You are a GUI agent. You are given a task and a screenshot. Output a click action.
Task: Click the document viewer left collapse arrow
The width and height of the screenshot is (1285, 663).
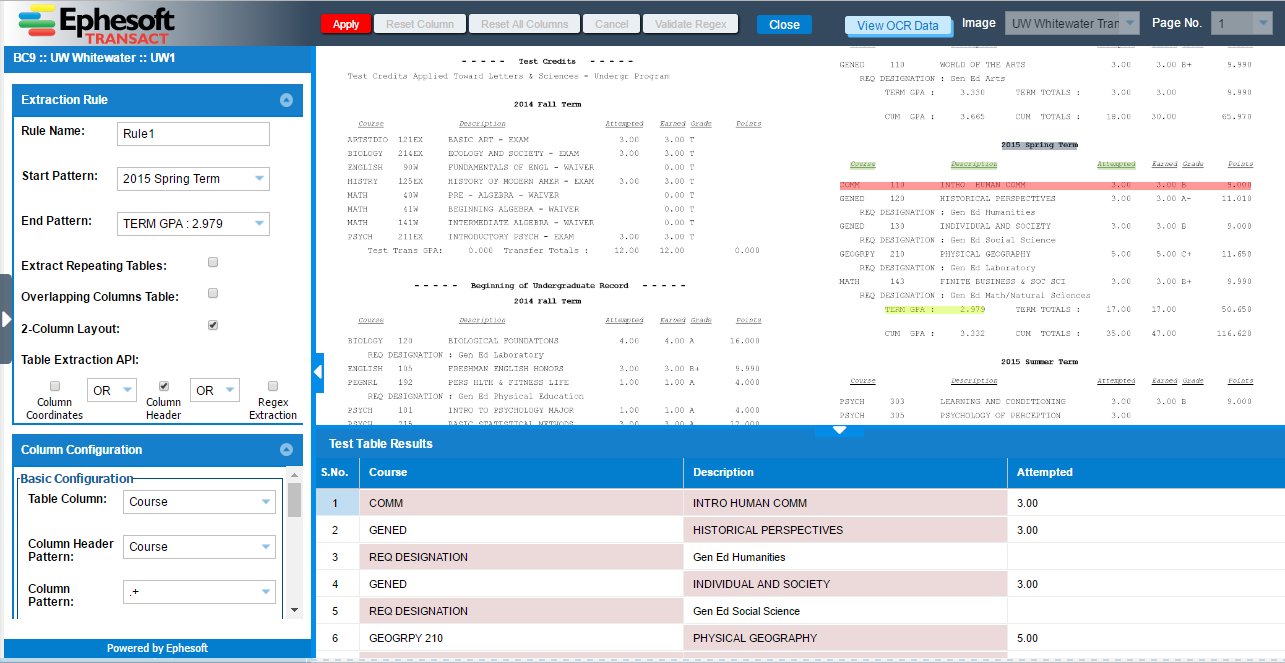(319, 372)
